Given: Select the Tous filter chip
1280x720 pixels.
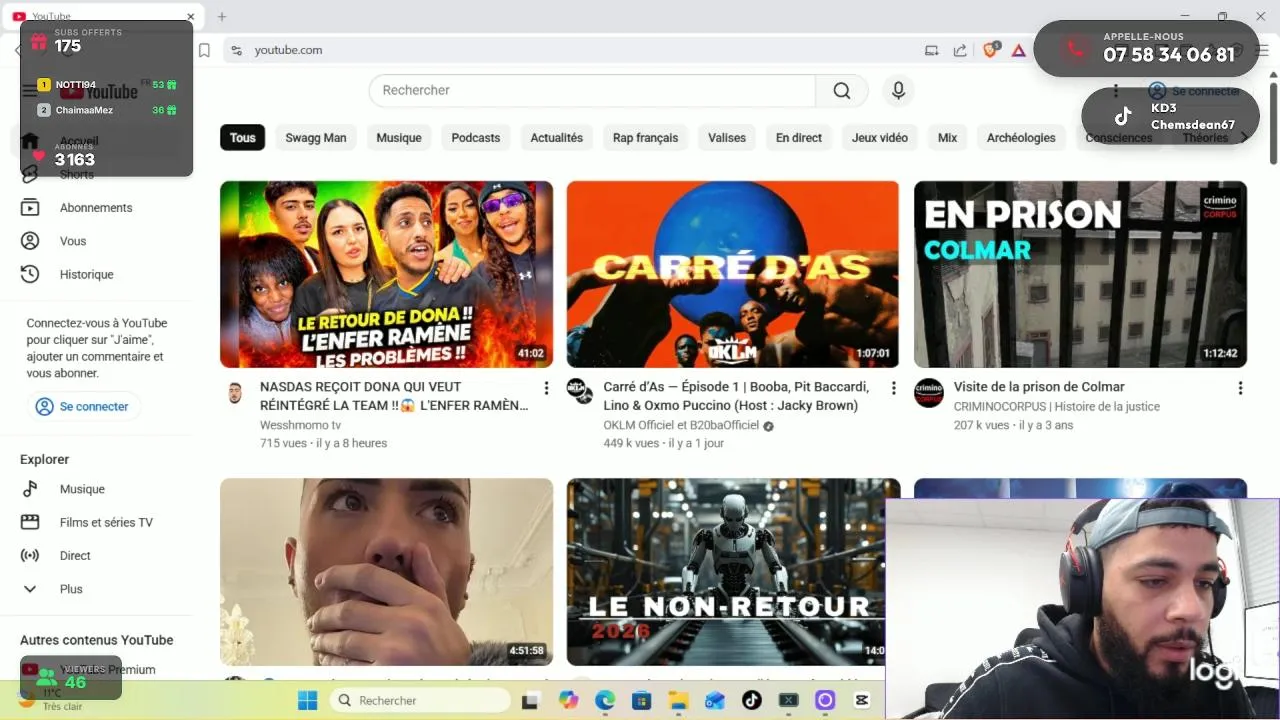Looking at the screenshot, I should [x=242, y=138].
